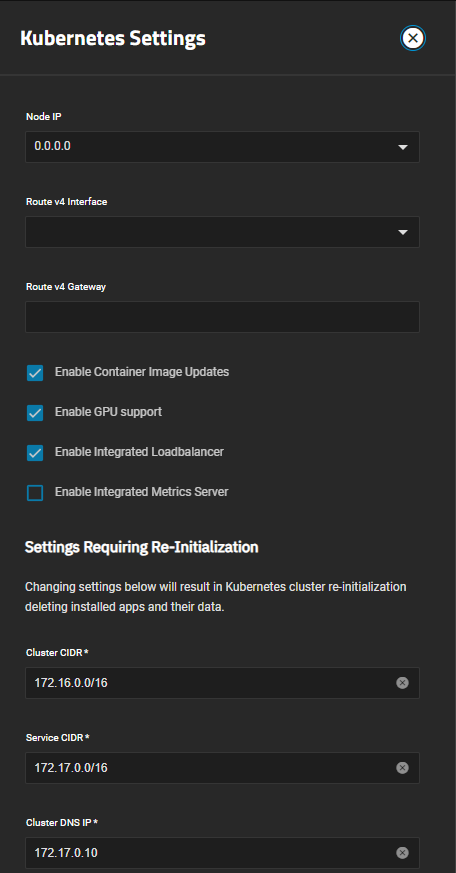Screen dimensions: 456x873
Task: Toggle Enable Container Image Updates checkbox
Action: click(35, 373)
